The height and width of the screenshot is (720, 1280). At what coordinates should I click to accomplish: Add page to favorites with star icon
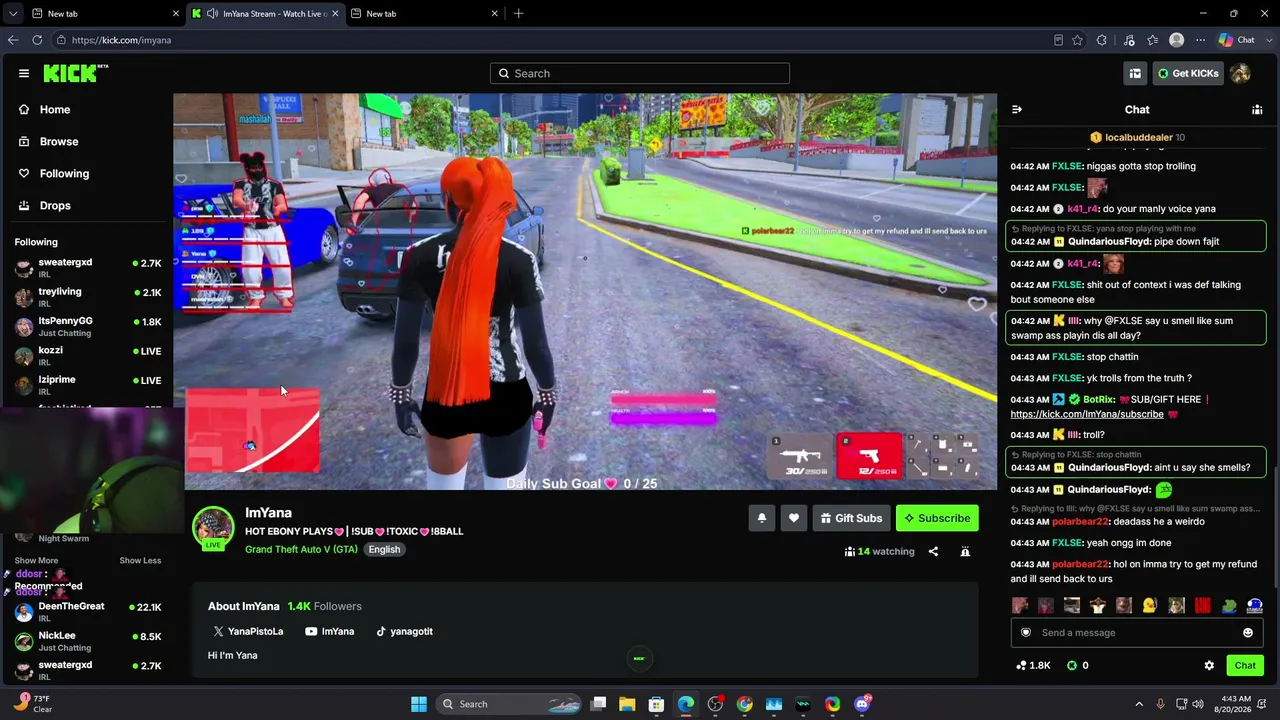click(1077, 40)
